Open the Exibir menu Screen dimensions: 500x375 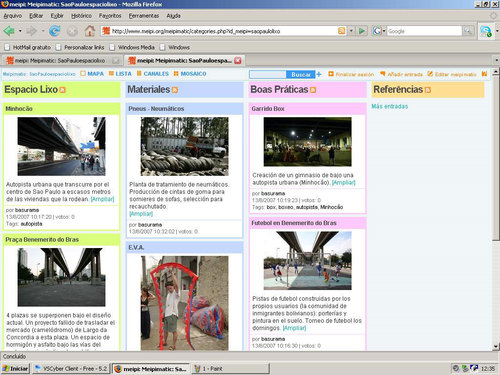pos(57,16)
